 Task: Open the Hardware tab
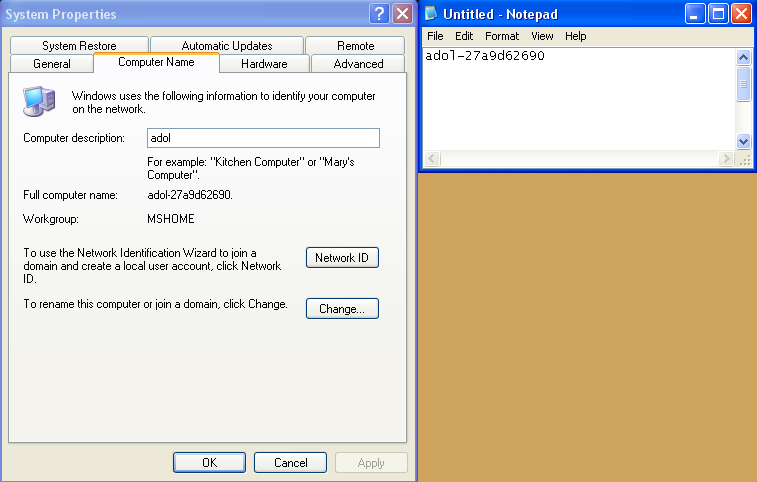click(x=264, y=64)
